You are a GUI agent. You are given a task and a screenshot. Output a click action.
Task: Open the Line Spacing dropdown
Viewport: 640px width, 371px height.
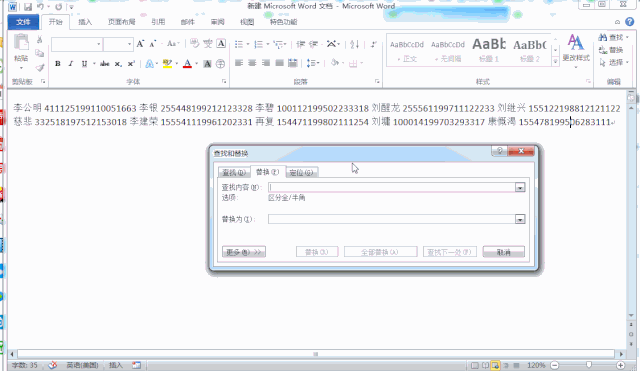coord(313,63)
